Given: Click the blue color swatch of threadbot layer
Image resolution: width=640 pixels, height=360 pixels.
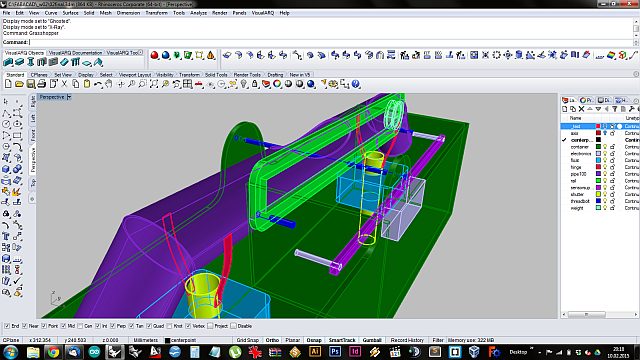Looking at the screenshot, I should coord(598,201).
